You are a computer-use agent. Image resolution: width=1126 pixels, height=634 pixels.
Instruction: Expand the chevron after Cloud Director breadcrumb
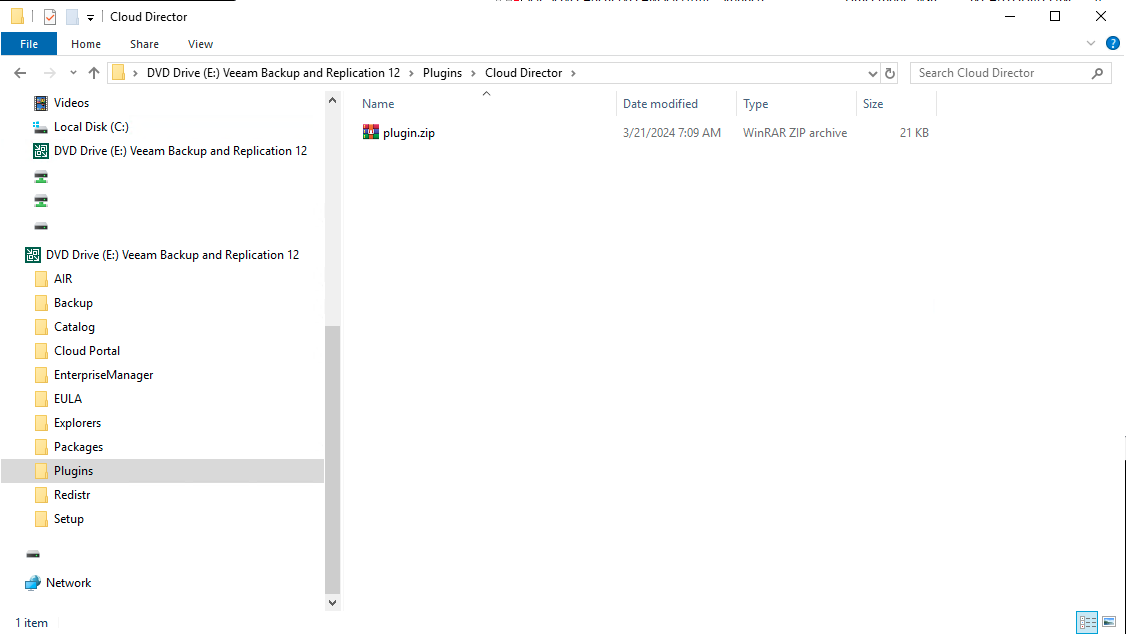(x=573, y=73)
